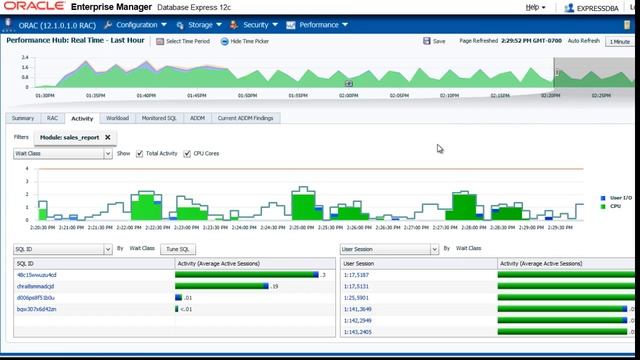Remove the Module: sales_report filter
This screenshot has width=640, height=360.
click(x=108, y=138)
